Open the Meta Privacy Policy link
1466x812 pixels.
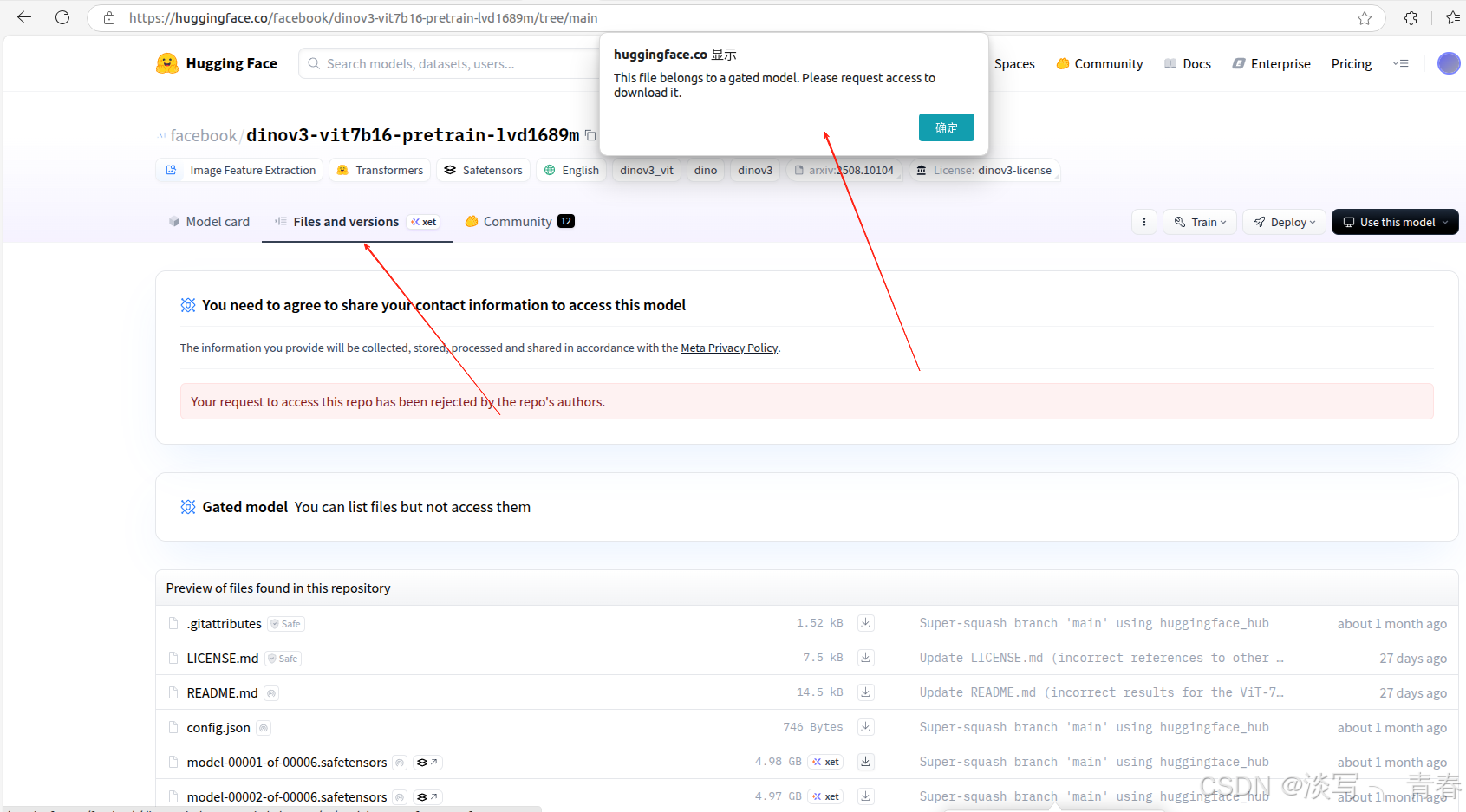729,348
